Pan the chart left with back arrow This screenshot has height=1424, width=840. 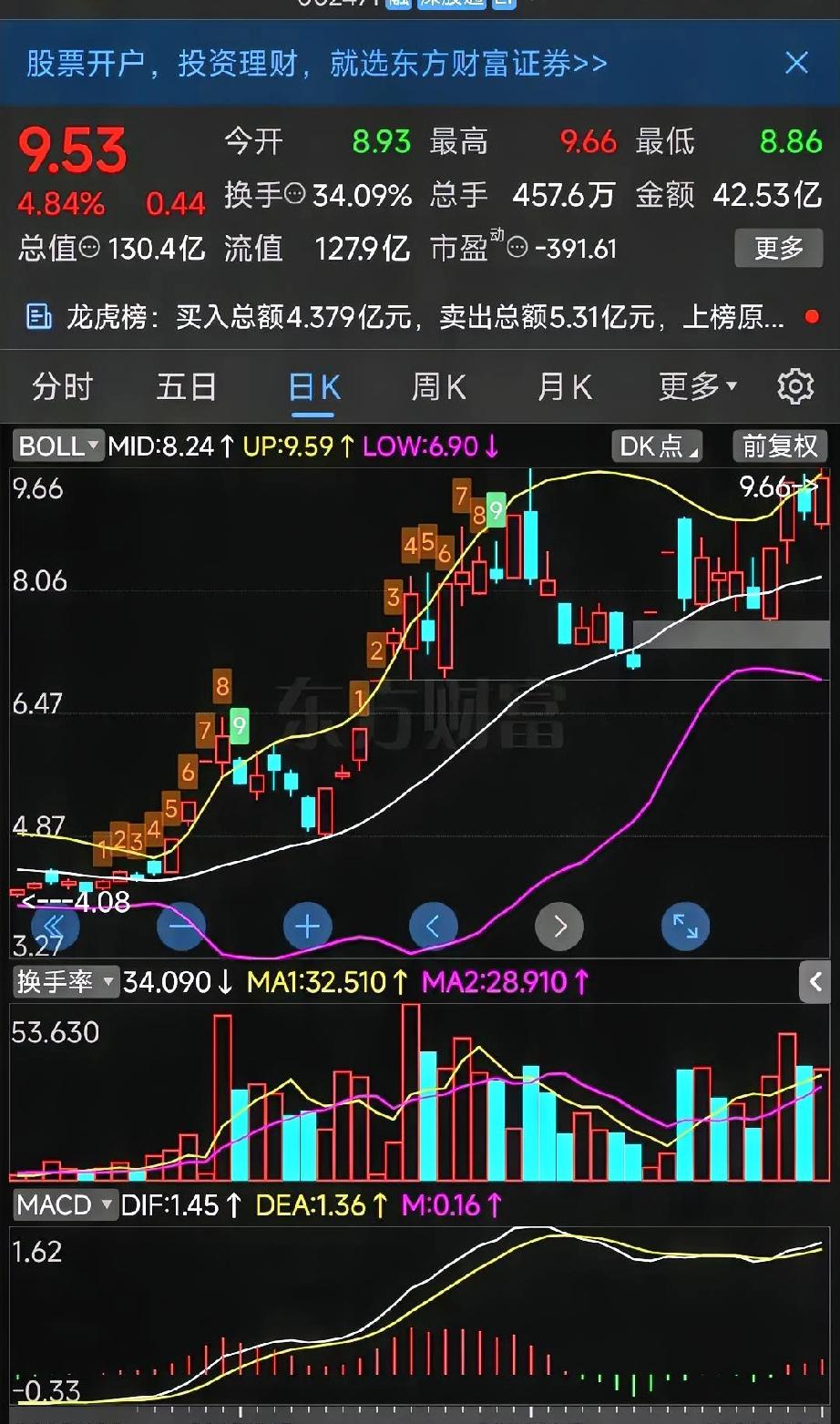click(434, 926)
